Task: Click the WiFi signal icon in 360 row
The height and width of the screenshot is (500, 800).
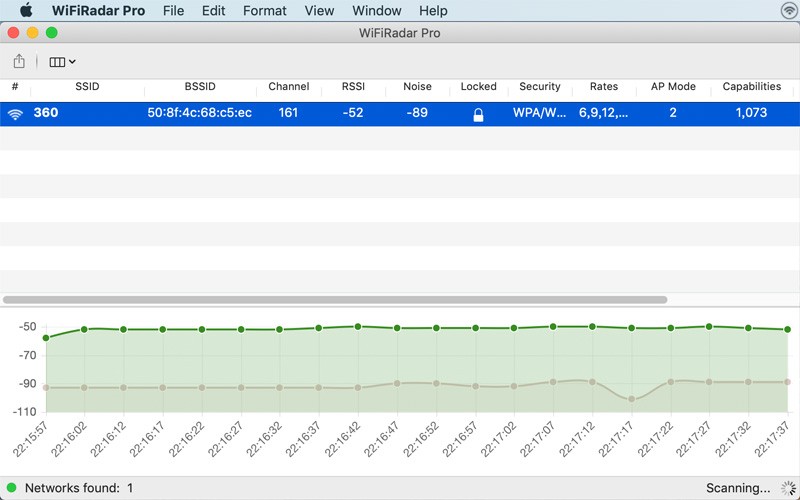Action: coord(15,114)
